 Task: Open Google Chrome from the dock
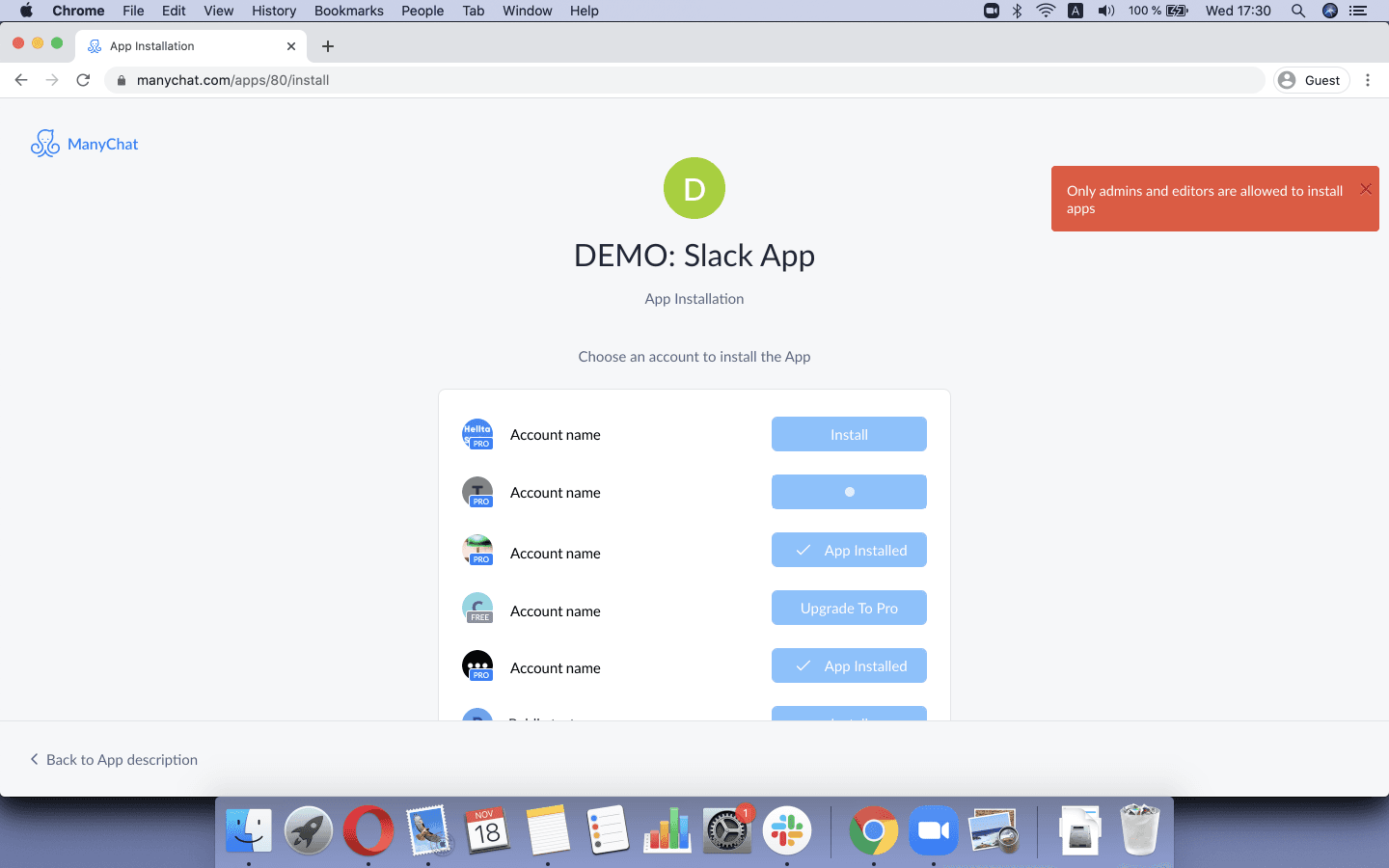[874, 830]
